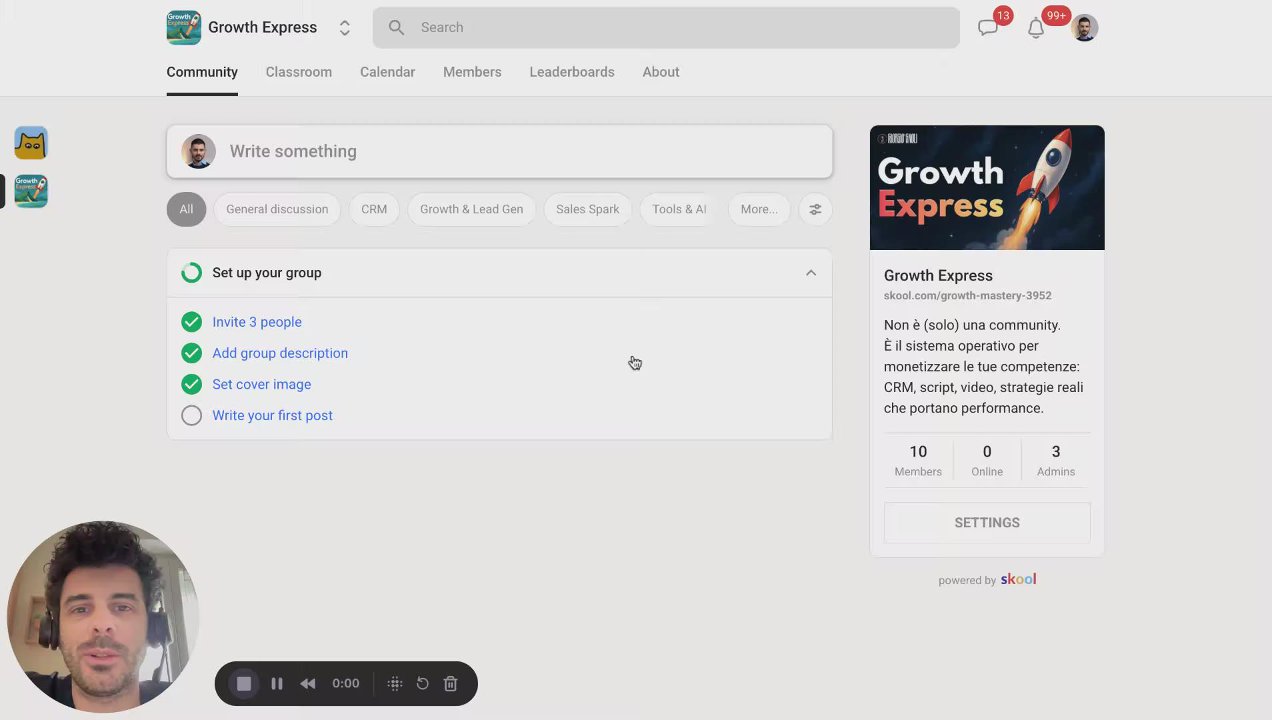
Task: Switch to the Classroom tab
Action: 299,72
